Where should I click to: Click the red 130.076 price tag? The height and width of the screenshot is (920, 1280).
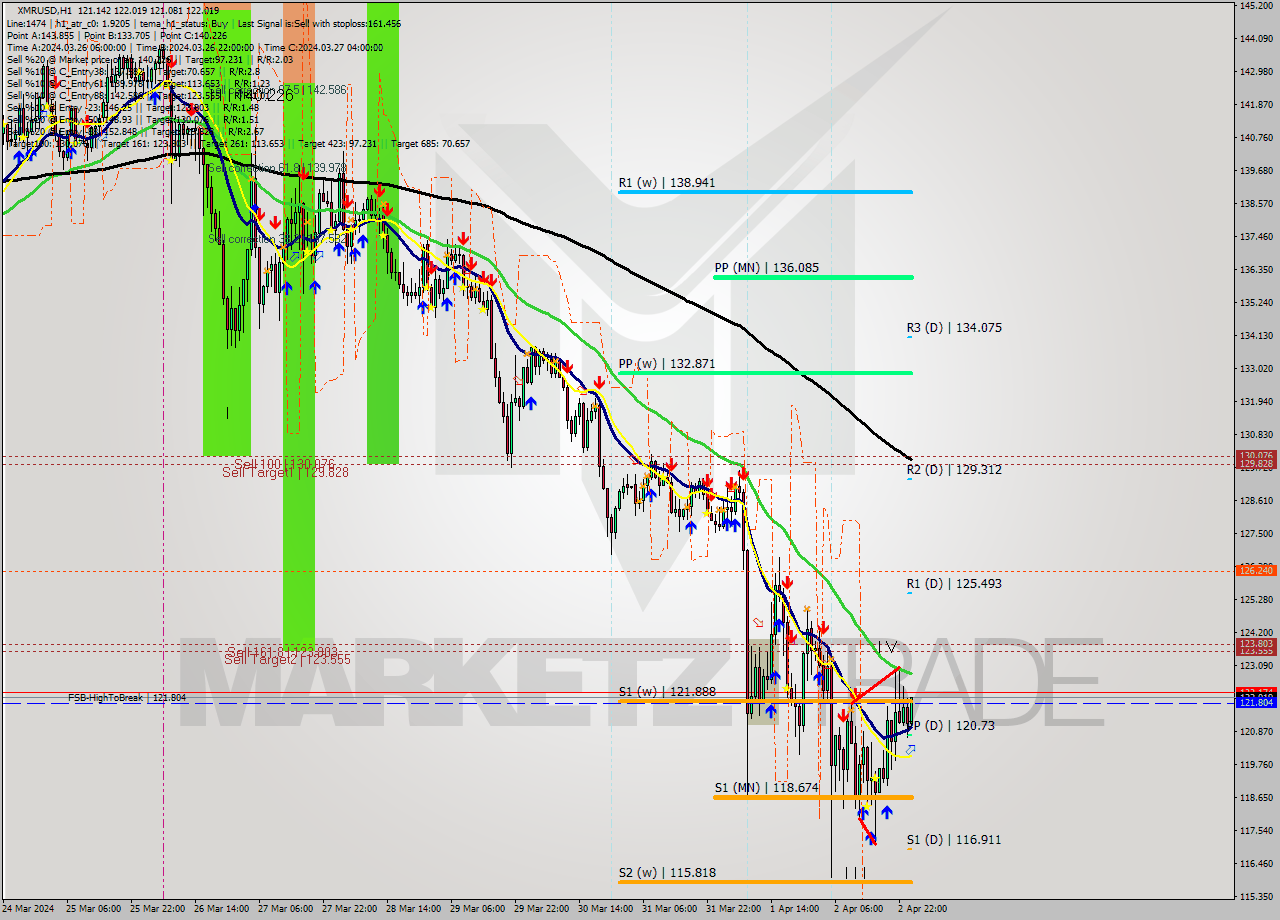coord(1256,455)
